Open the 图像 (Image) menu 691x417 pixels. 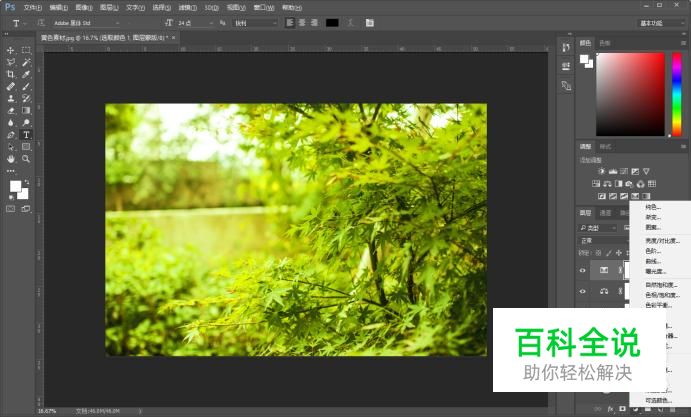[x=84, y=7]
